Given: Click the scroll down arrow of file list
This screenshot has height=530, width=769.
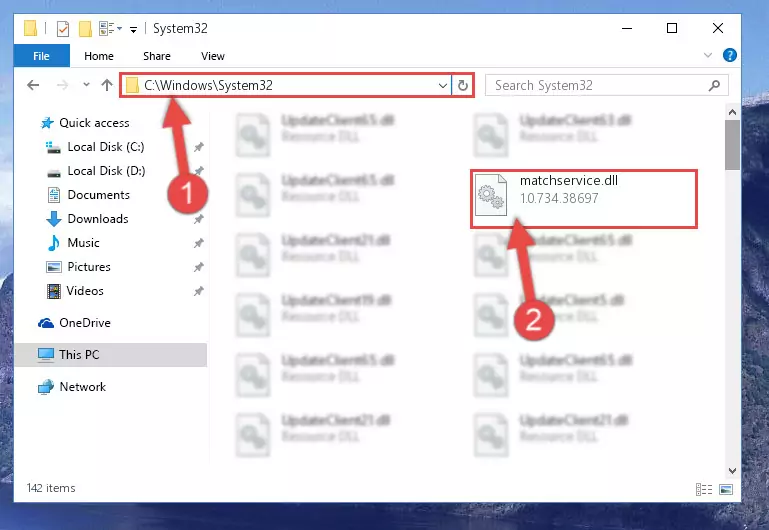Looking at the screenshot, I should coord(732,471).
